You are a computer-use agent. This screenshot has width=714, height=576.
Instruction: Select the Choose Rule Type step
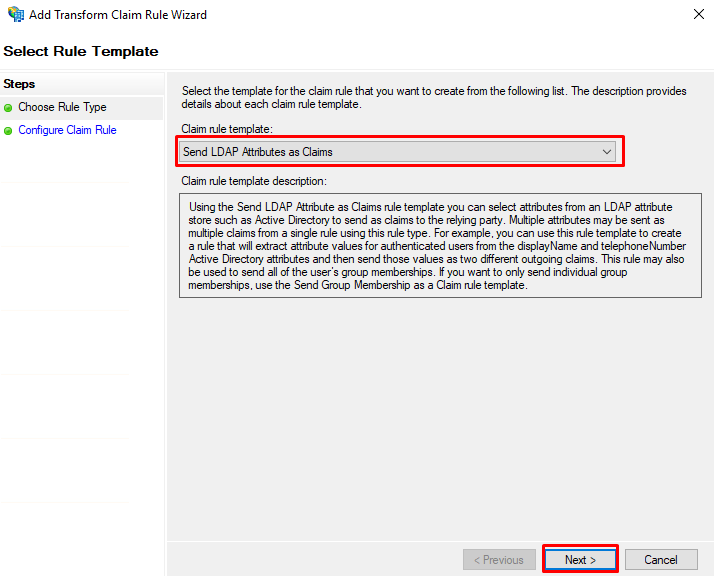point(62,107)
